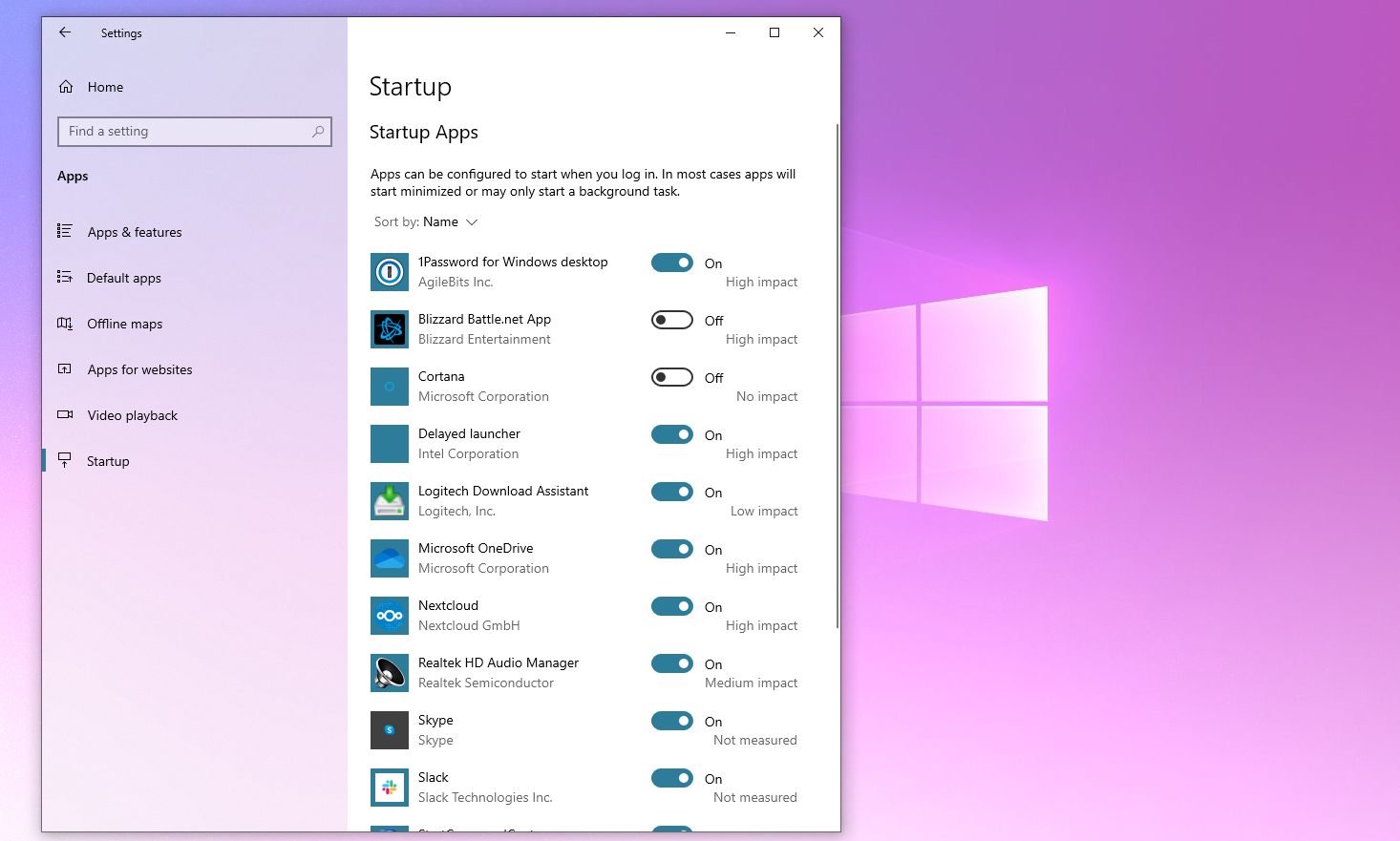
Task: Click the 1Password app icon
Action: pos(389,272)
